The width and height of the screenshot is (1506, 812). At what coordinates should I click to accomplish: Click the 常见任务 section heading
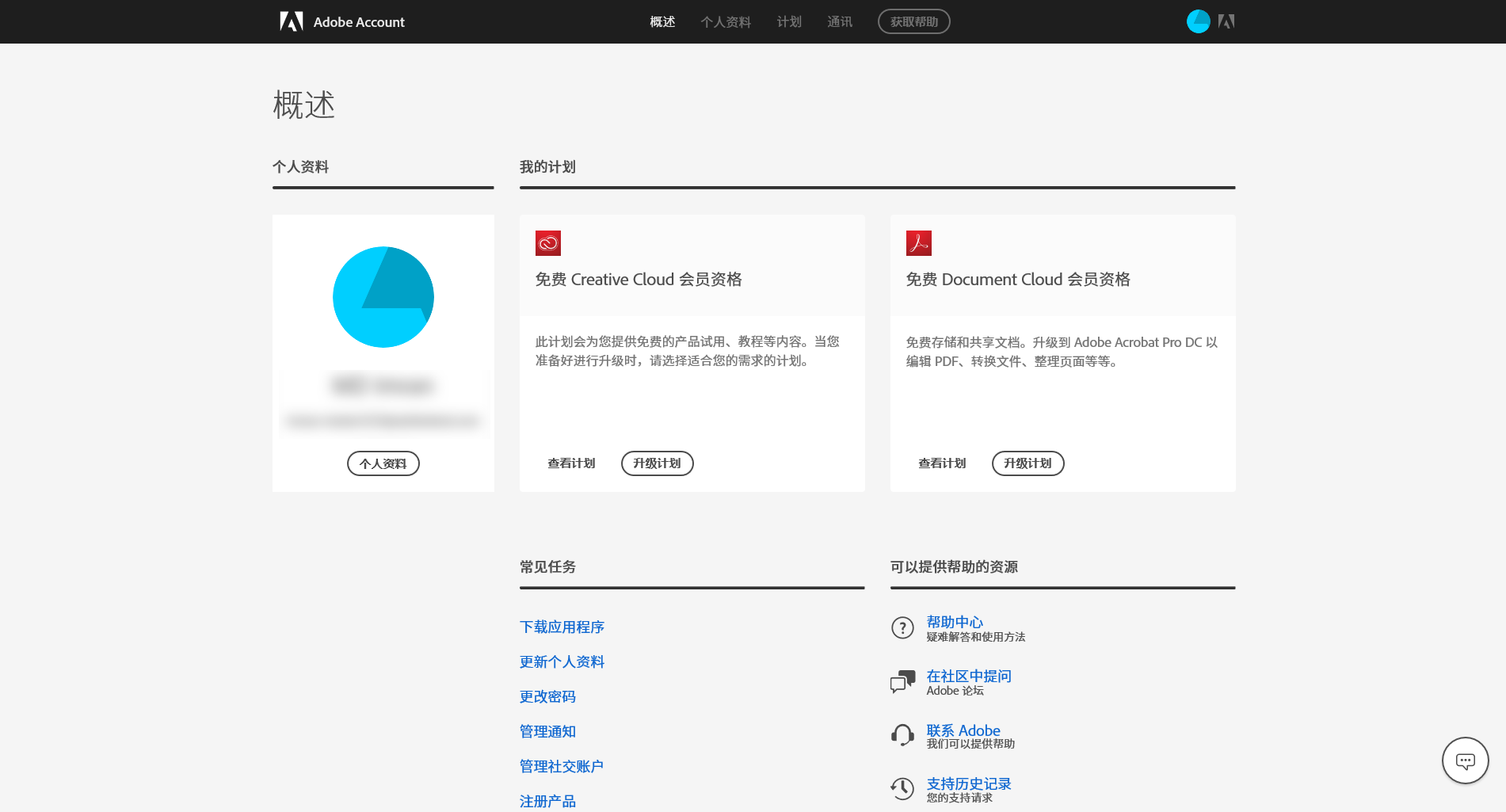(547, 566)
